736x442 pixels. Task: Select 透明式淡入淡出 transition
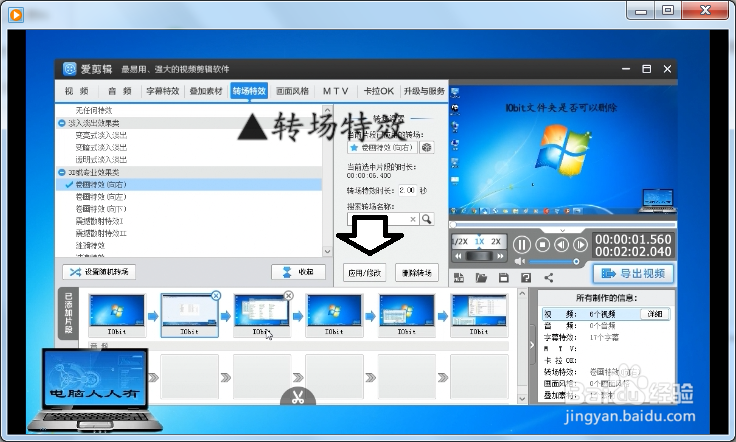click(x=101, y=160)
